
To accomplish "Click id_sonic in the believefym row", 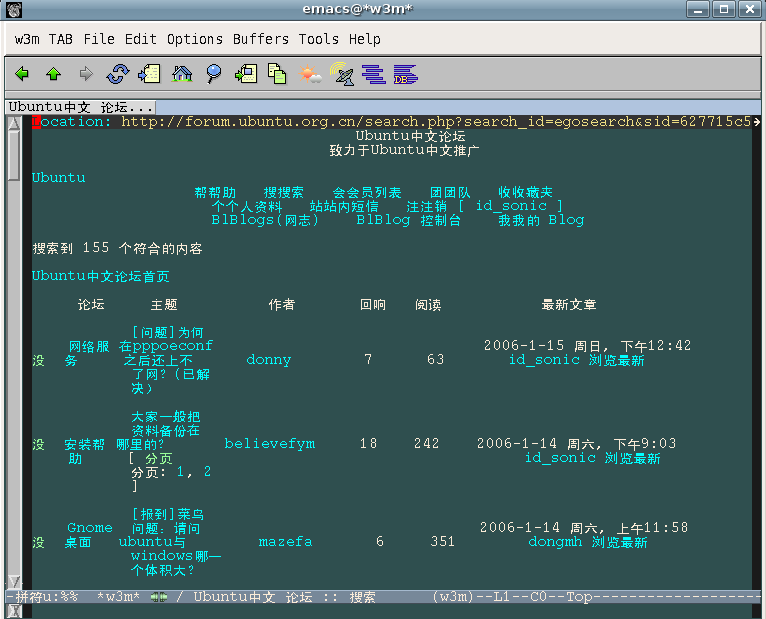I will 560,458.
